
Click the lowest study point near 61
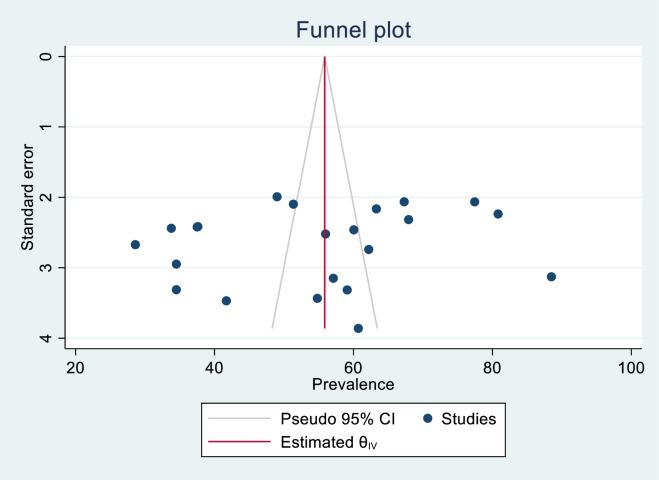point(358,328)
